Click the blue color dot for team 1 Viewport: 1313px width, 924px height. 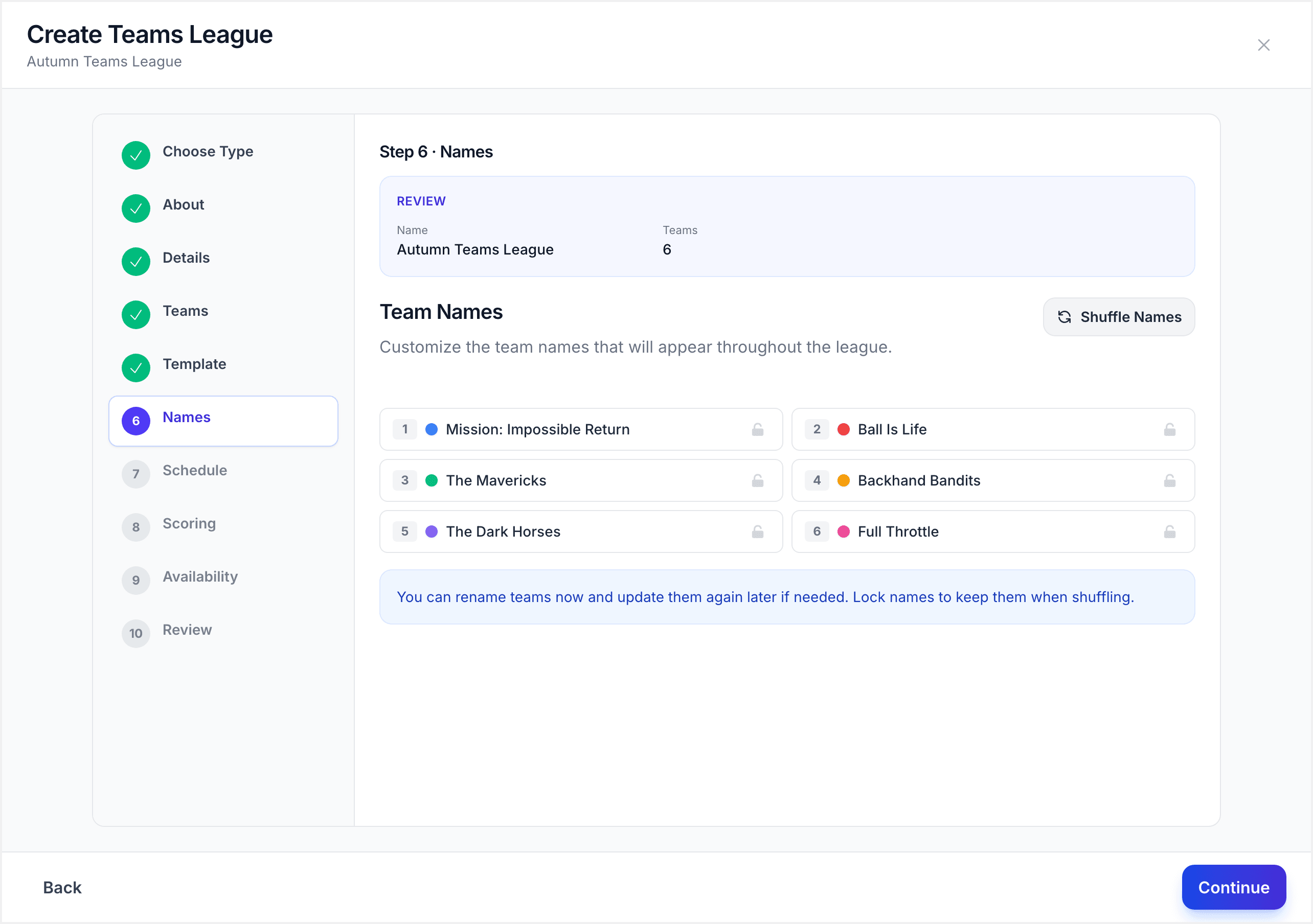pos(432,429)
